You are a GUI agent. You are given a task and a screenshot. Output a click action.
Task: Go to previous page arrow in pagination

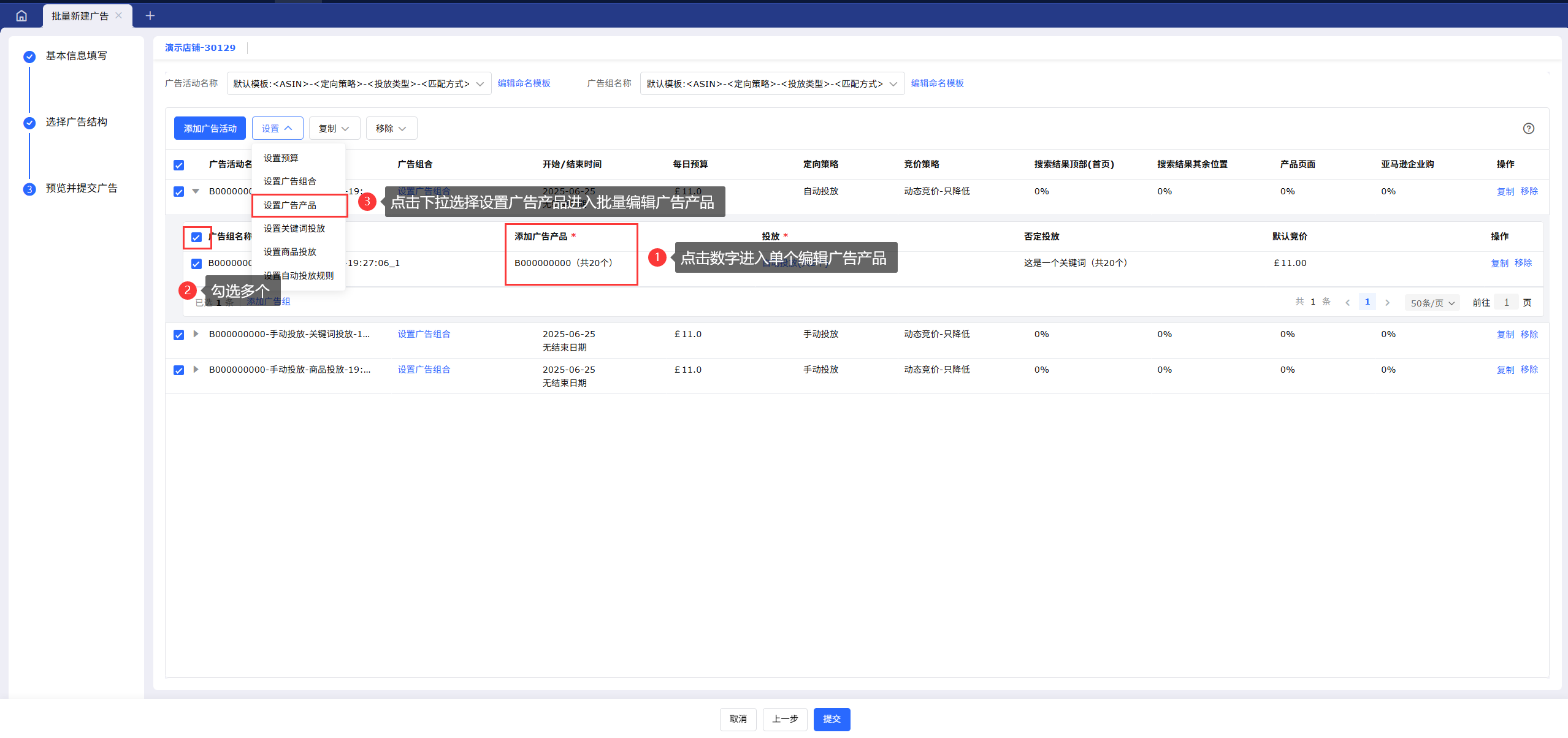pyautogui.click(x=1348, y=303)
